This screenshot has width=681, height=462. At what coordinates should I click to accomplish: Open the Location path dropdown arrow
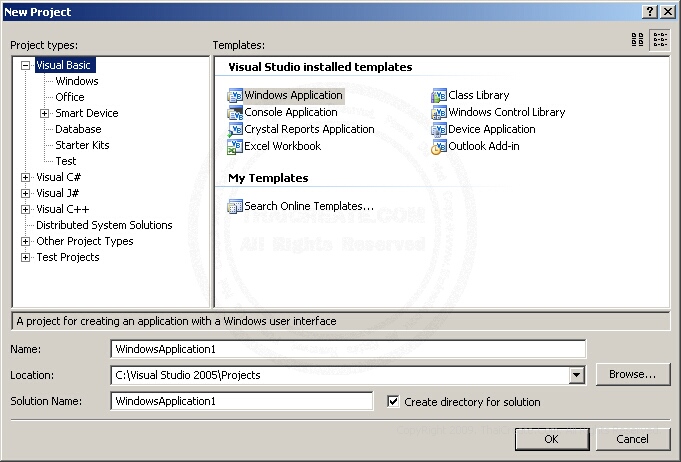click(x=577, y=375)
